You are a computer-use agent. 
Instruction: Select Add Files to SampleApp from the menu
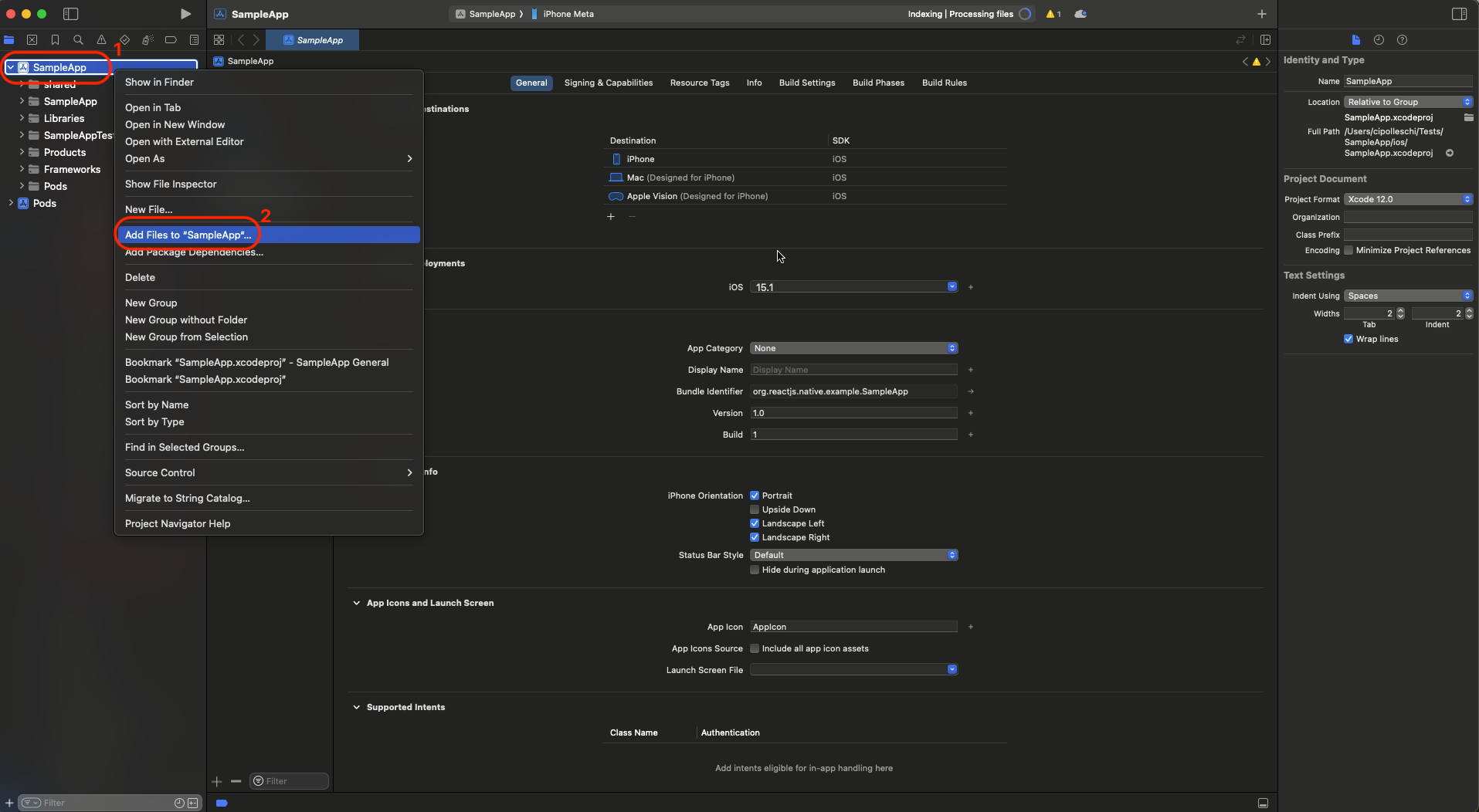(188, 235)
